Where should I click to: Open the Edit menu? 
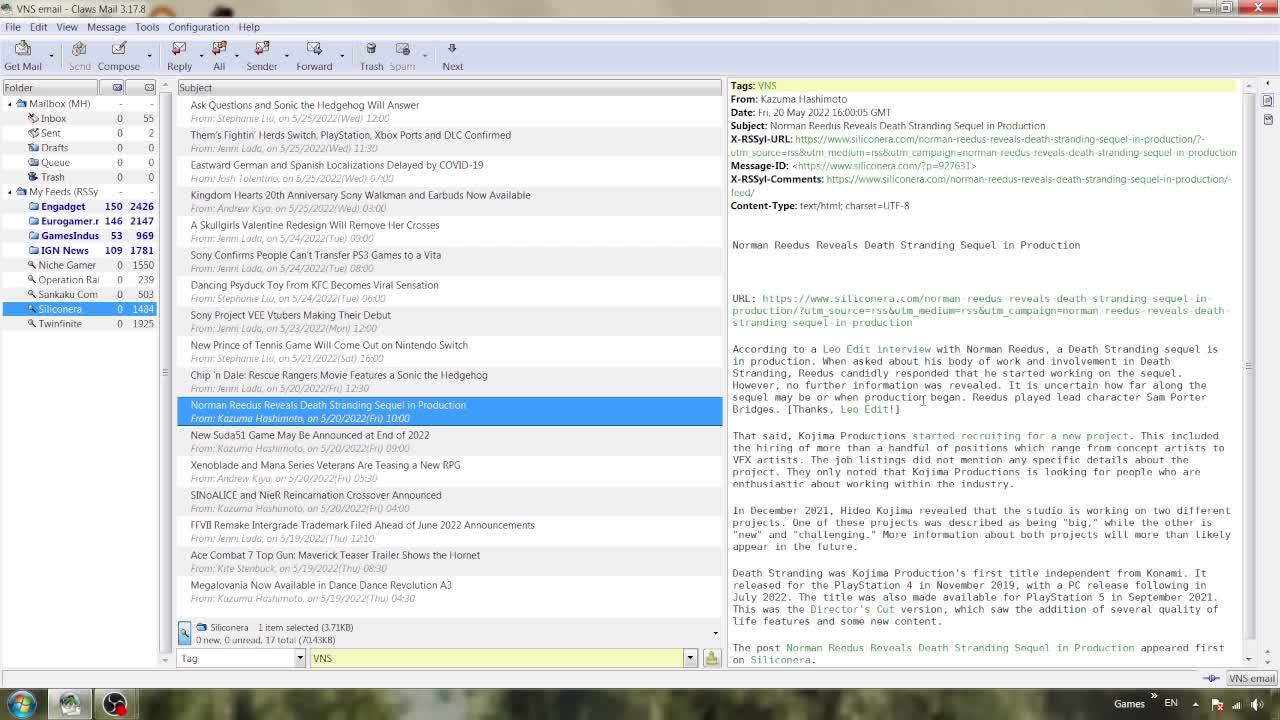[x=38, y=27]
